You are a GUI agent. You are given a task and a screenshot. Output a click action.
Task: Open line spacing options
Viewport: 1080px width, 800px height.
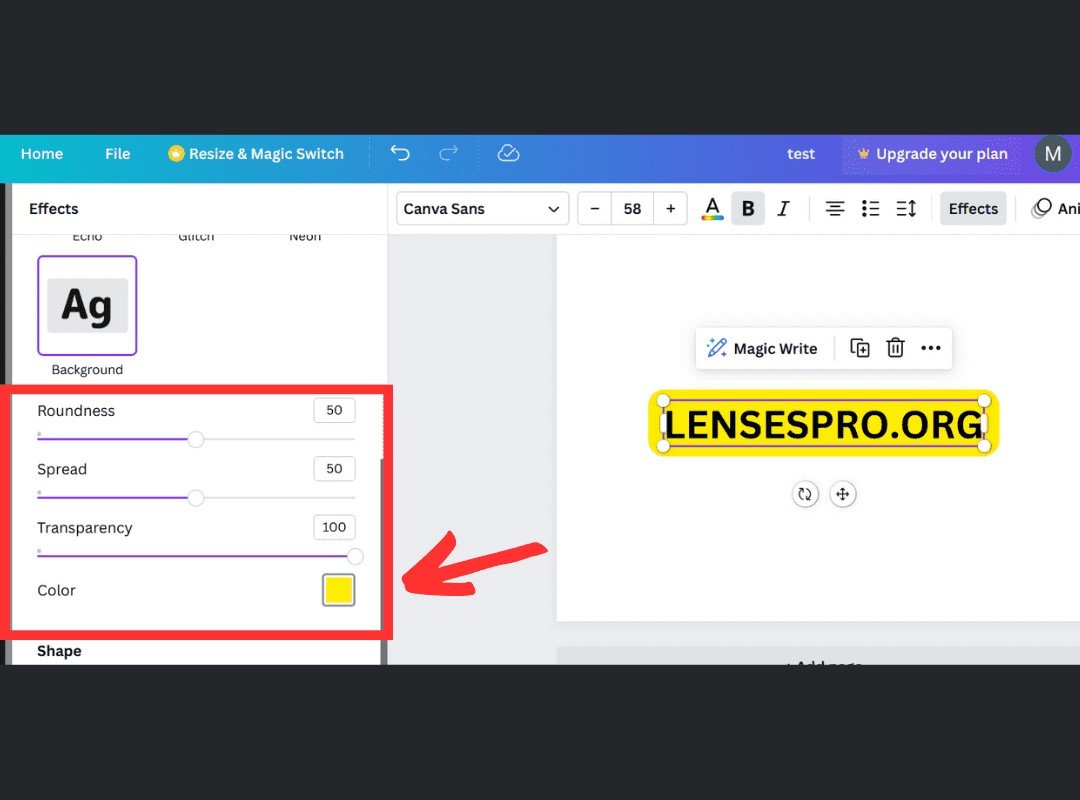click(x=906, y=209)
